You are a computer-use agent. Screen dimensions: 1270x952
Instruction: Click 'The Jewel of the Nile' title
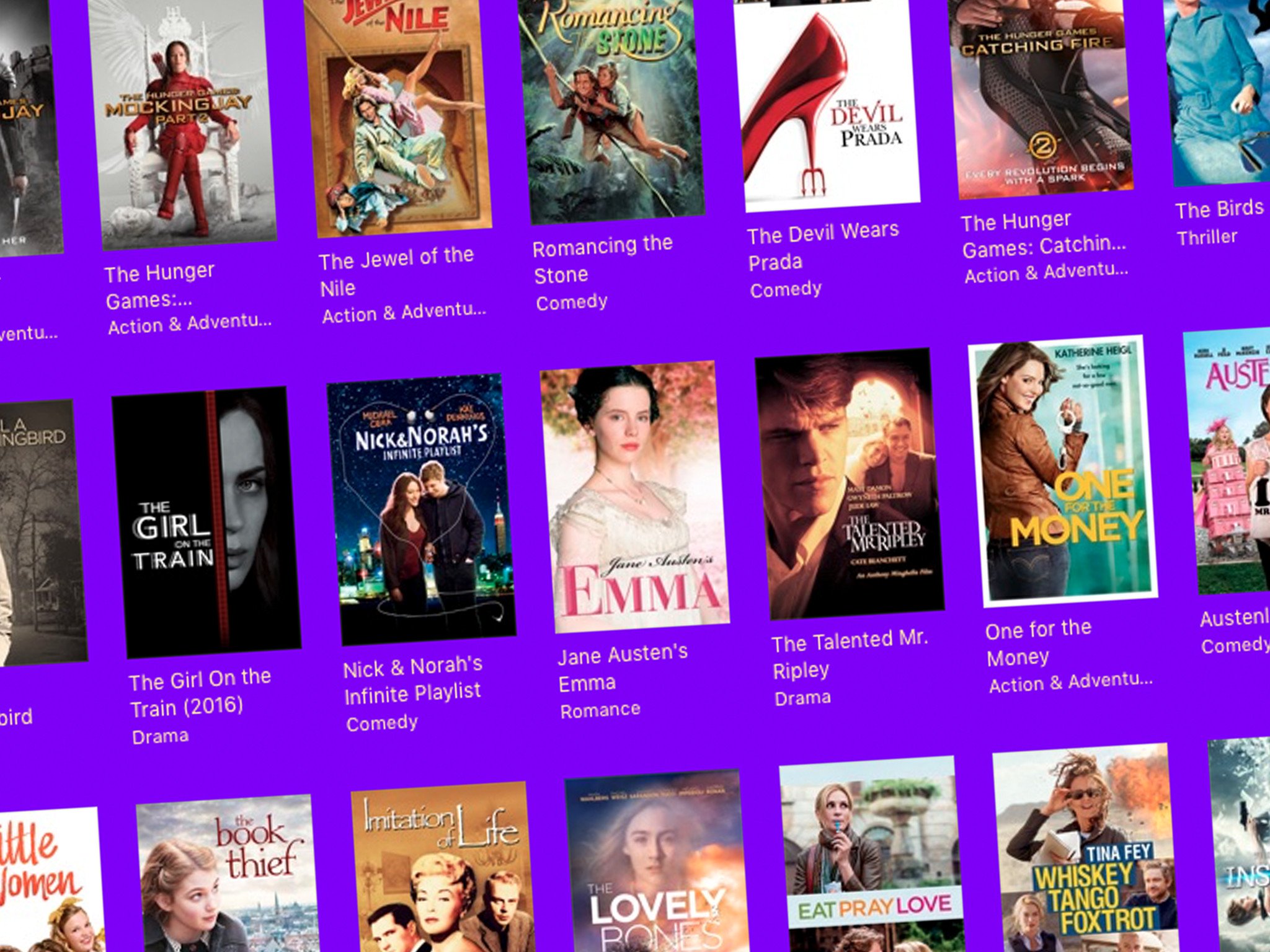pyautogui.click(x=397, y=272)
